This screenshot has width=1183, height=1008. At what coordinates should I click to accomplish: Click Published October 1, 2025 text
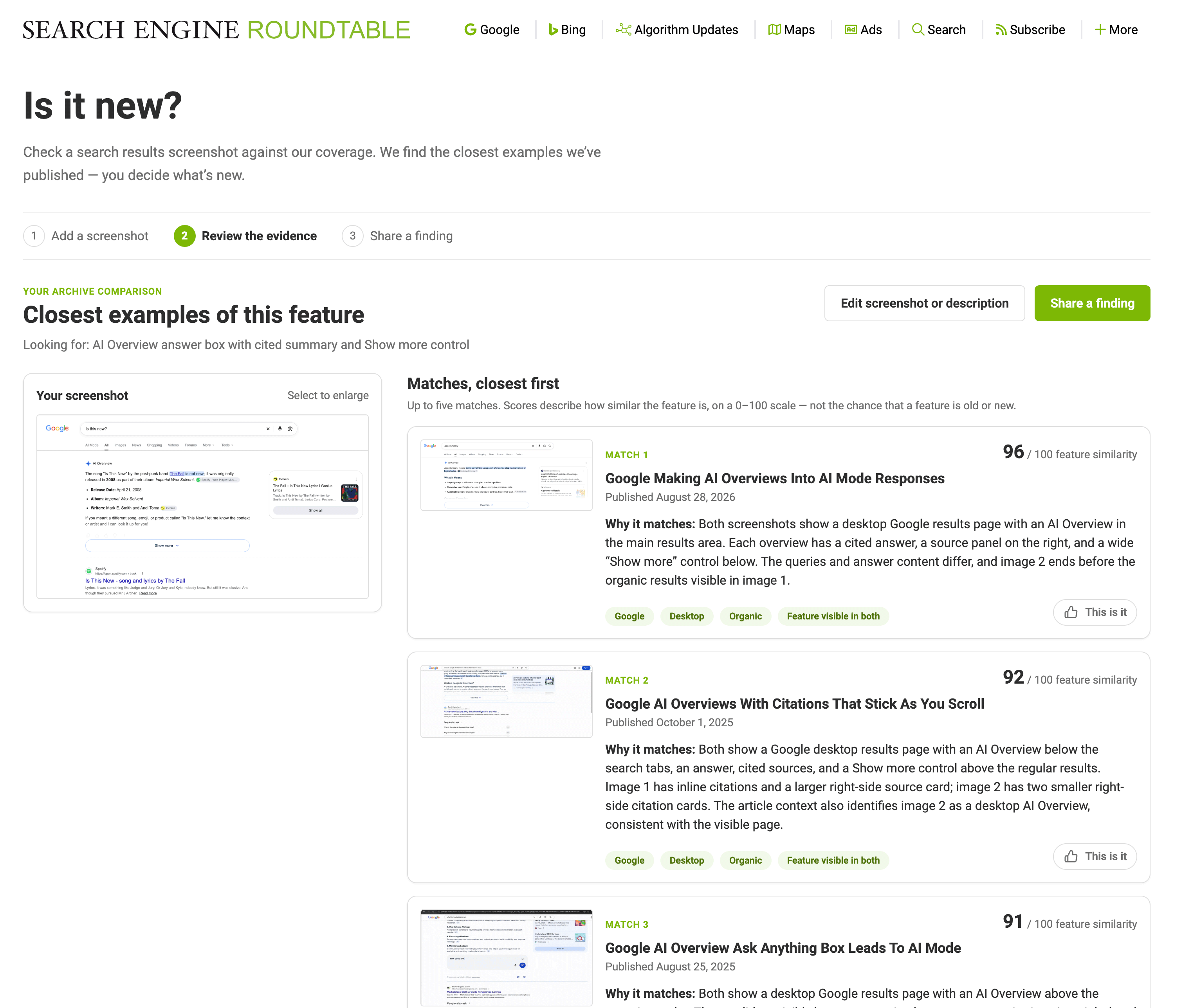pyautogui.click(x=669, y=723)
